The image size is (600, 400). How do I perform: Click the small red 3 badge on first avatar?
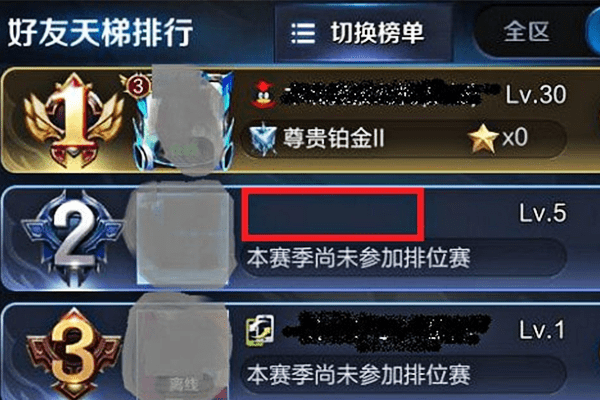point(137,87)
